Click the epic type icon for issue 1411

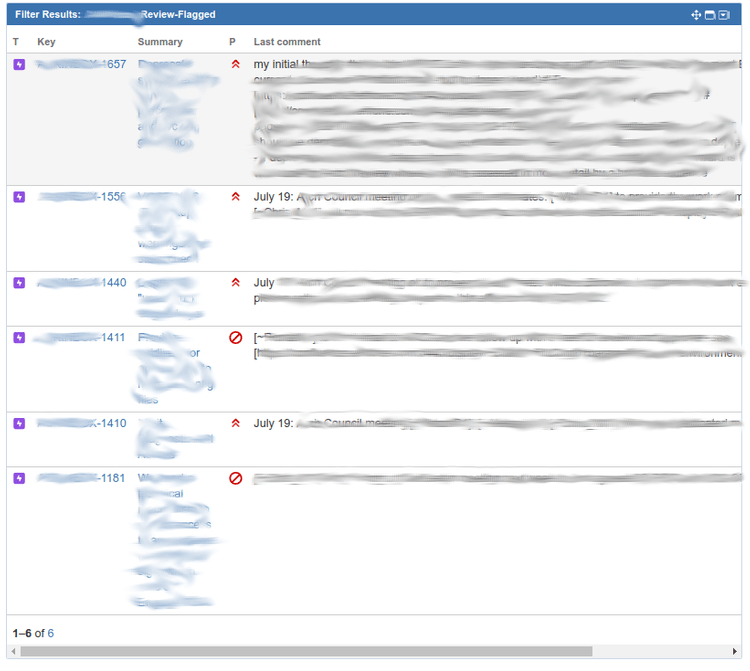coord(19,338)
